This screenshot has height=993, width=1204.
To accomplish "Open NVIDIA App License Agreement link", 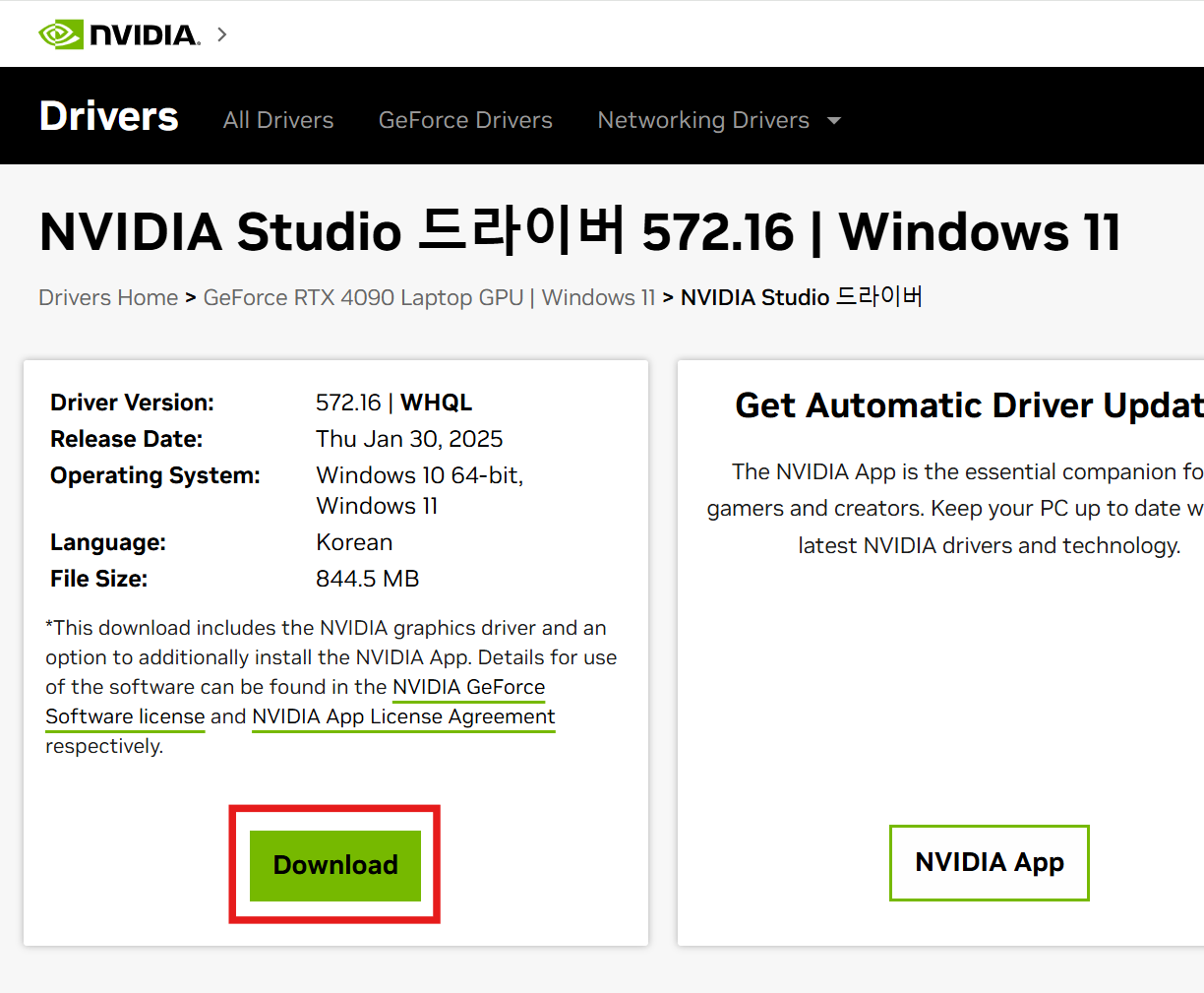I will click(x=403, y=716).
